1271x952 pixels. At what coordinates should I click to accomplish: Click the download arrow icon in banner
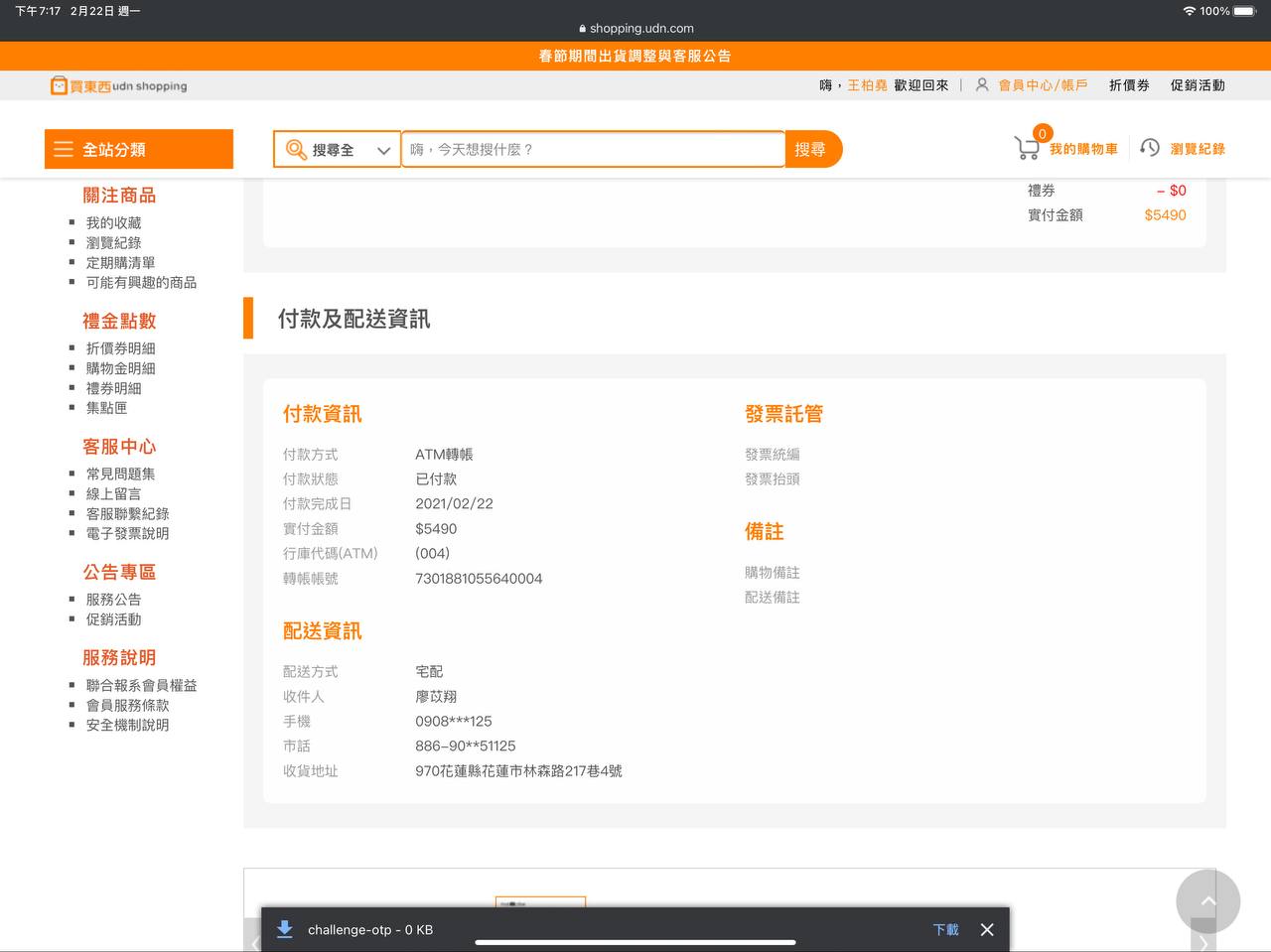285,929
